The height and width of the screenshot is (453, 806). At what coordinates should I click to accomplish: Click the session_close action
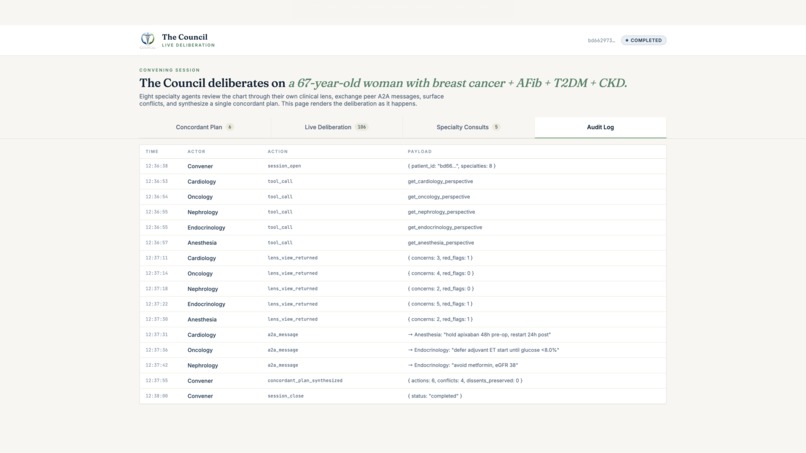[x=285, y=396]
